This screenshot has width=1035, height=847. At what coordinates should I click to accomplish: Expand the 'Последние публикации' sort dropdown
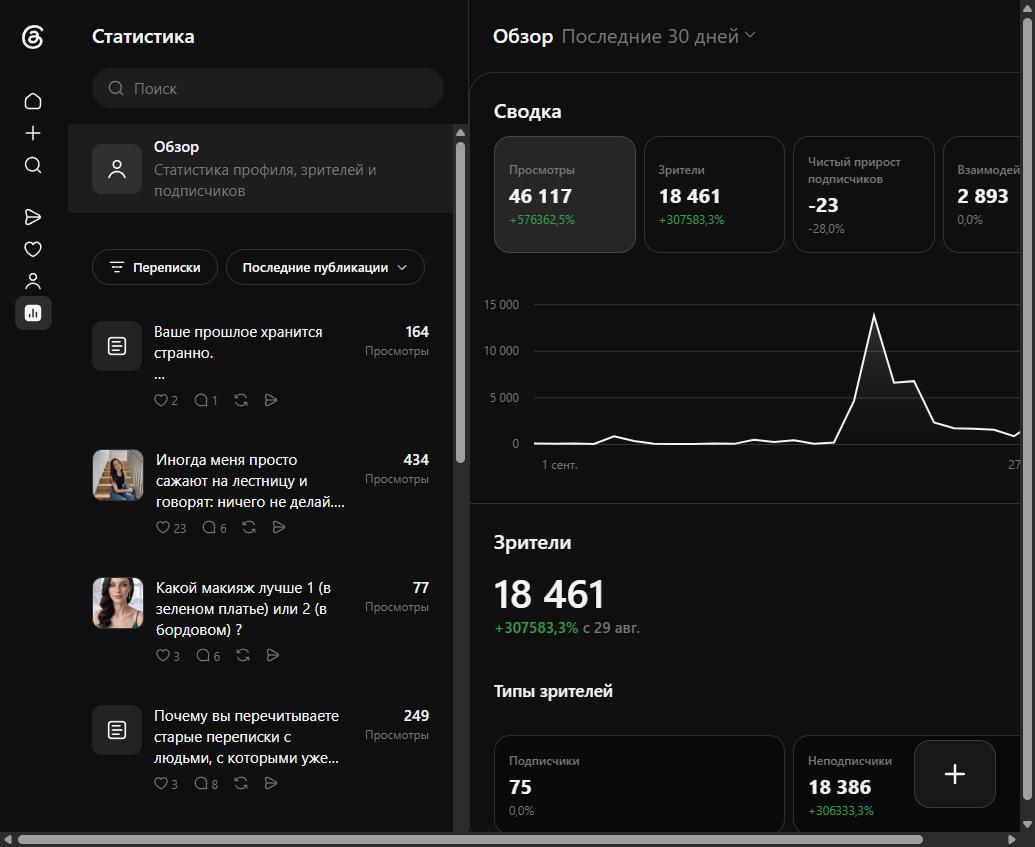[325, 267]
